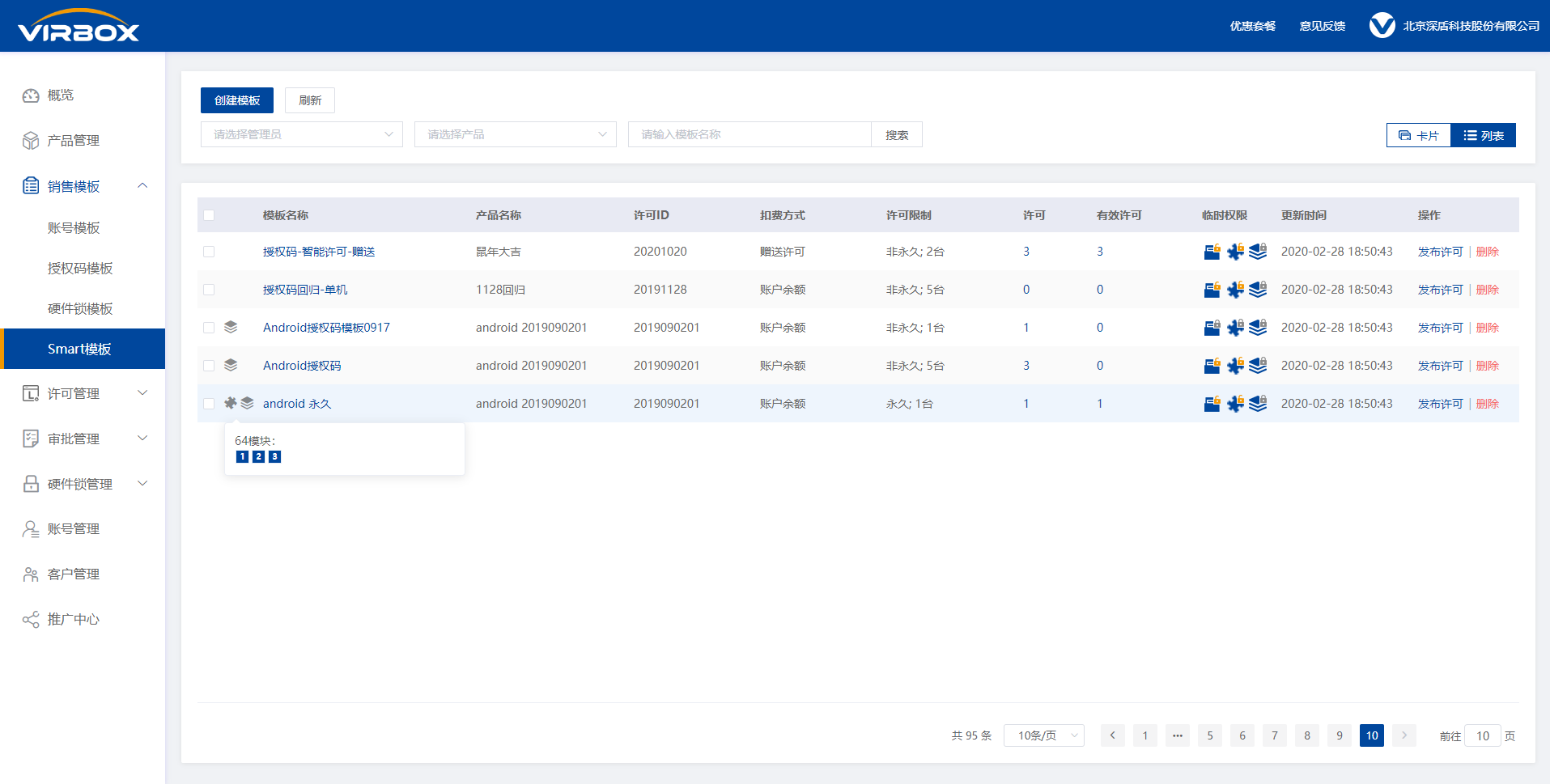
Task: Click blue layers permission icon in Android授权码 row
Action: coord(1258,366)
